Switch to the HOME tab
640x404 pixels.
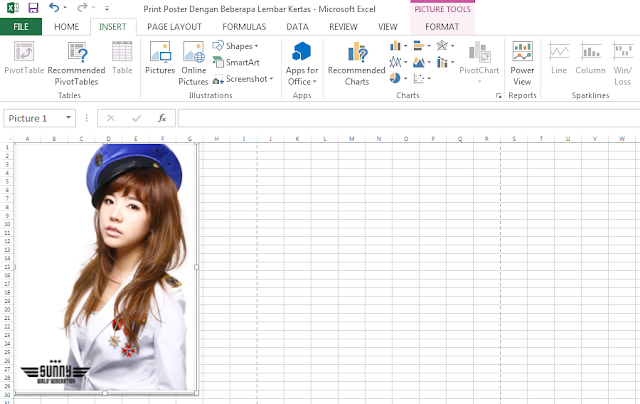tap(67, 27)
